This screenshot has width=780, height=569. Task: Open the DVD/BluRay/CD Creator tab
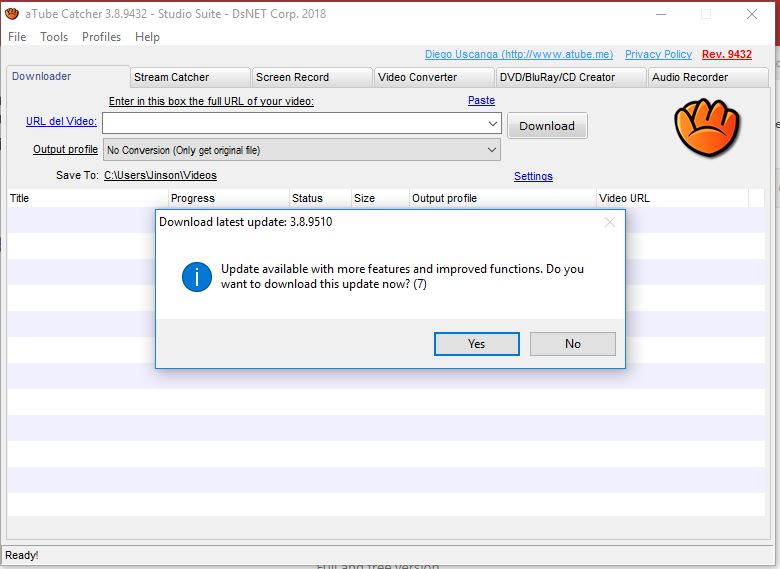[x=571, y=77]
